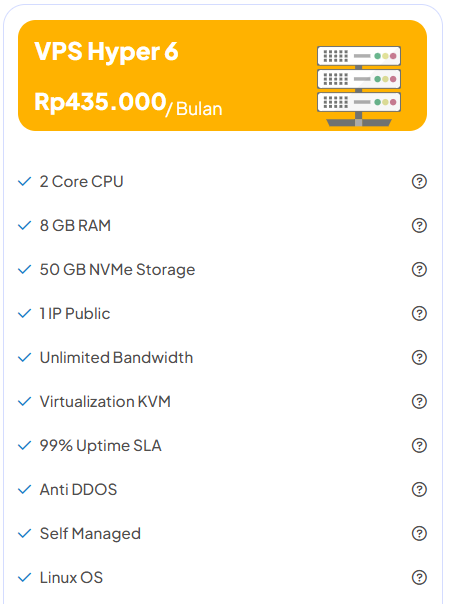
Task: Click the 2 Core CPU checkmark
Action: 25,181
